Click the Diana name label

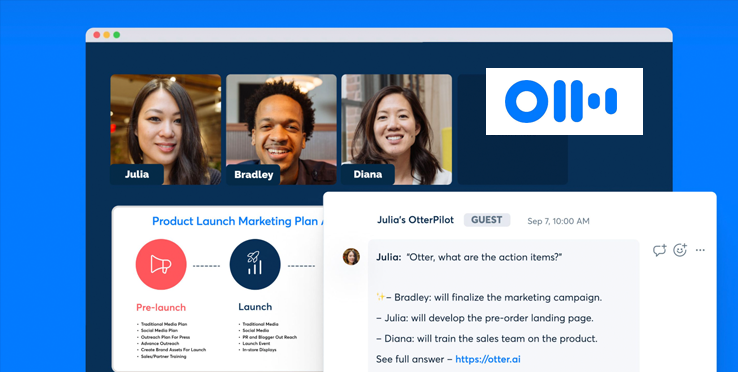pos(368,174)
